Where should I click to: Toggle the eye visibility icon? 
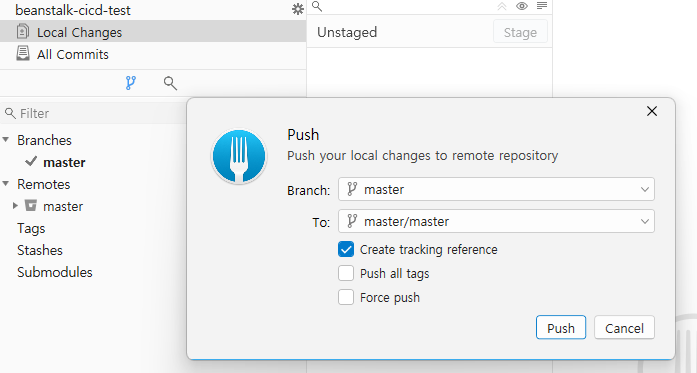pyautogui.click(x=522, y=6)
